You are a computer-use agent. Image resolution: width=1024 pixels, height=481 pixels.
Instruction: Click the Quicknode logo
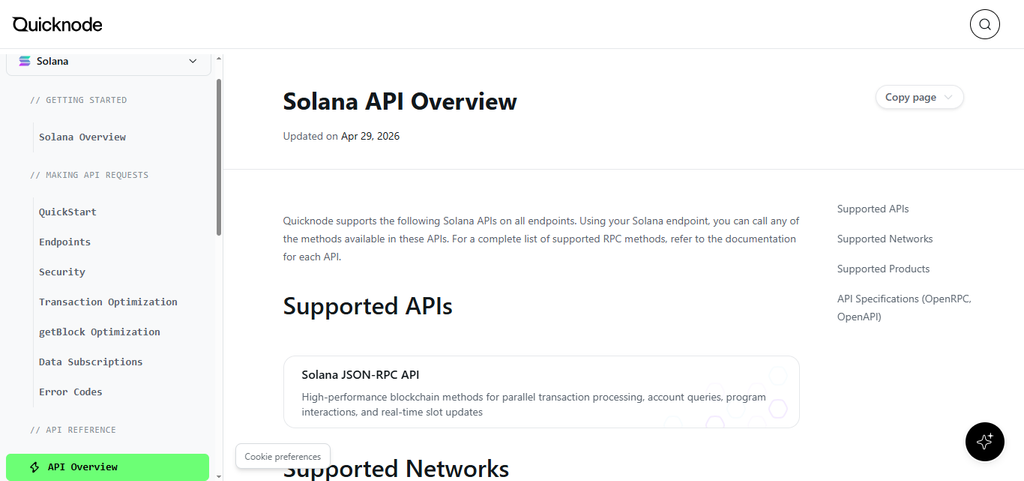point(57,24)
